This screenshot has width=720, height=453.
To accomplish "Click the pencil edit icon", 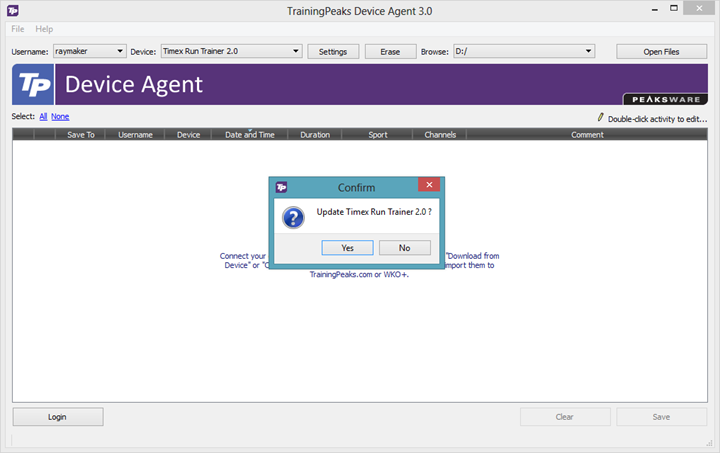I will coord(600,117).
